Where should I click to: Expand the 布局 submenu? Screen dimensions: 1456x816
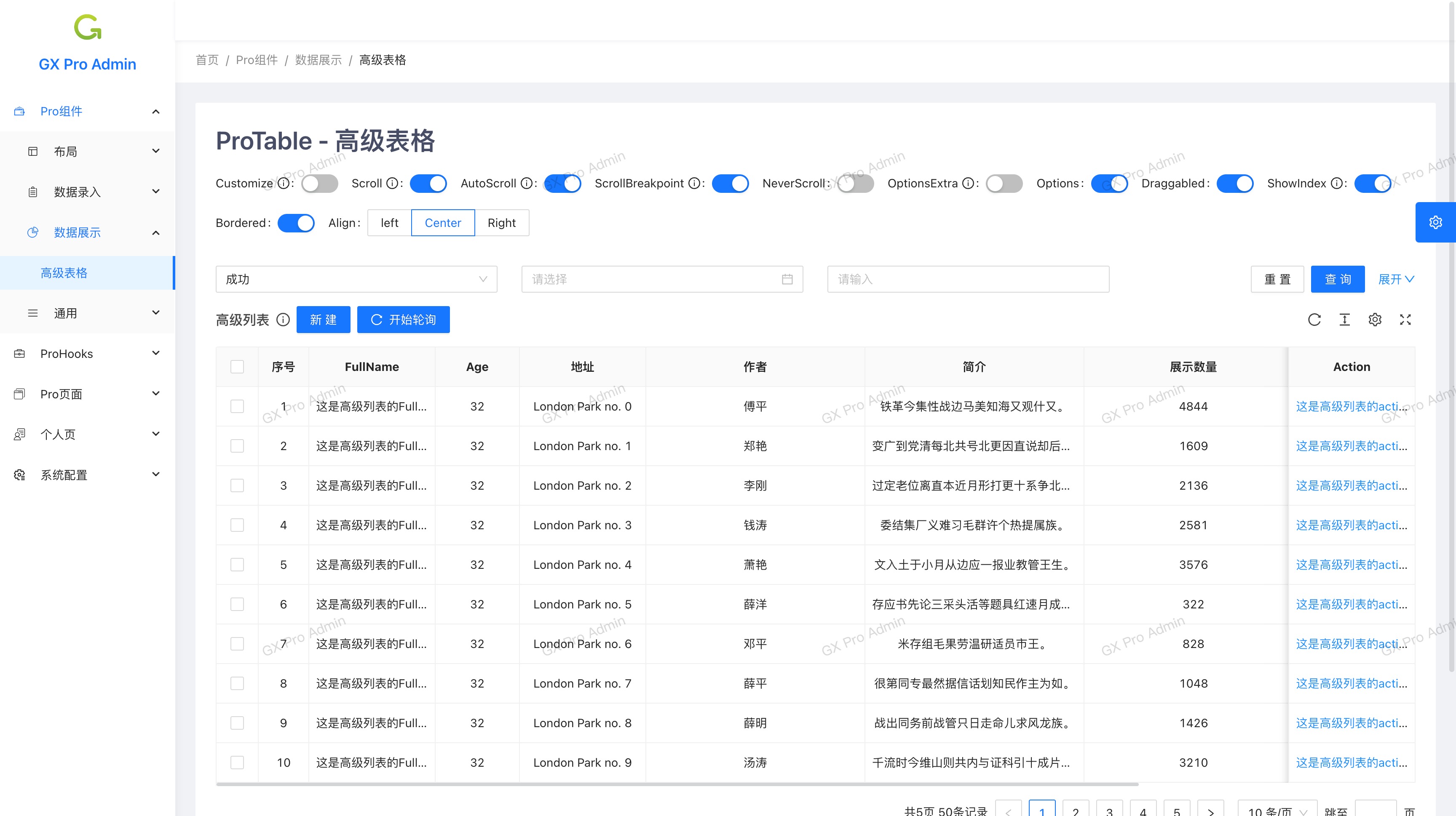156,151
